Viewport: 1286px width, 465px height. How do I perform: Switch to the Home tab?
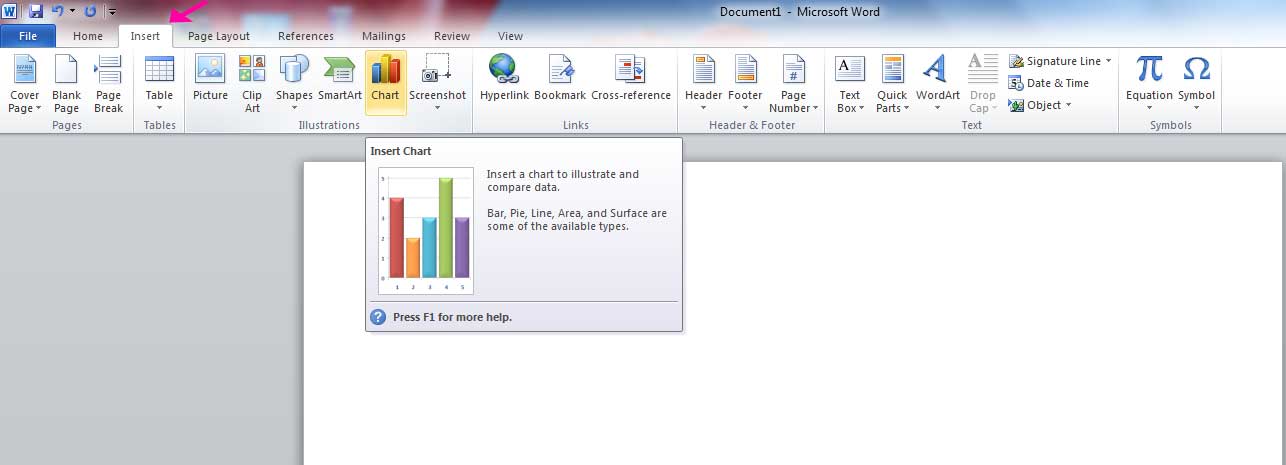point(88,36)
